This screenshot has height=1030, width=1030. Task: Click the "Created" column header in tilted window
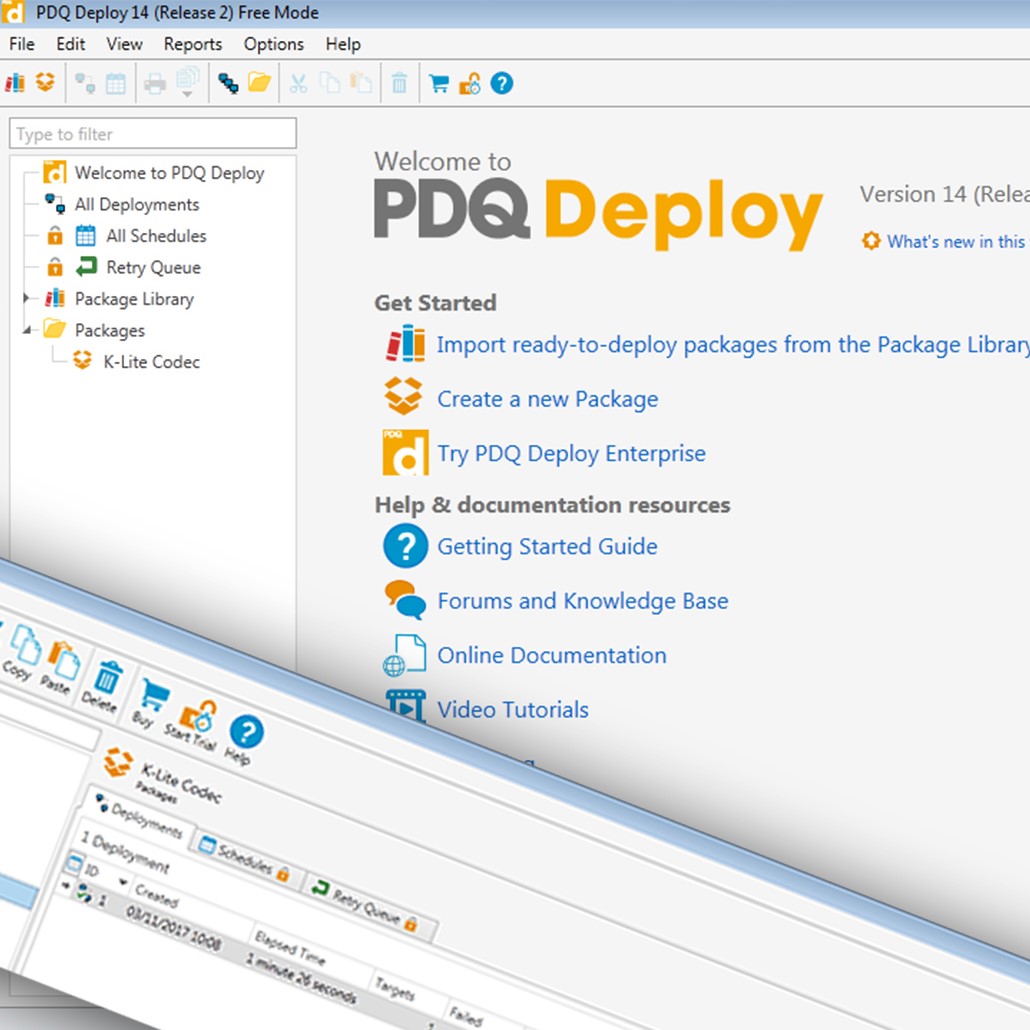point(156,897)
